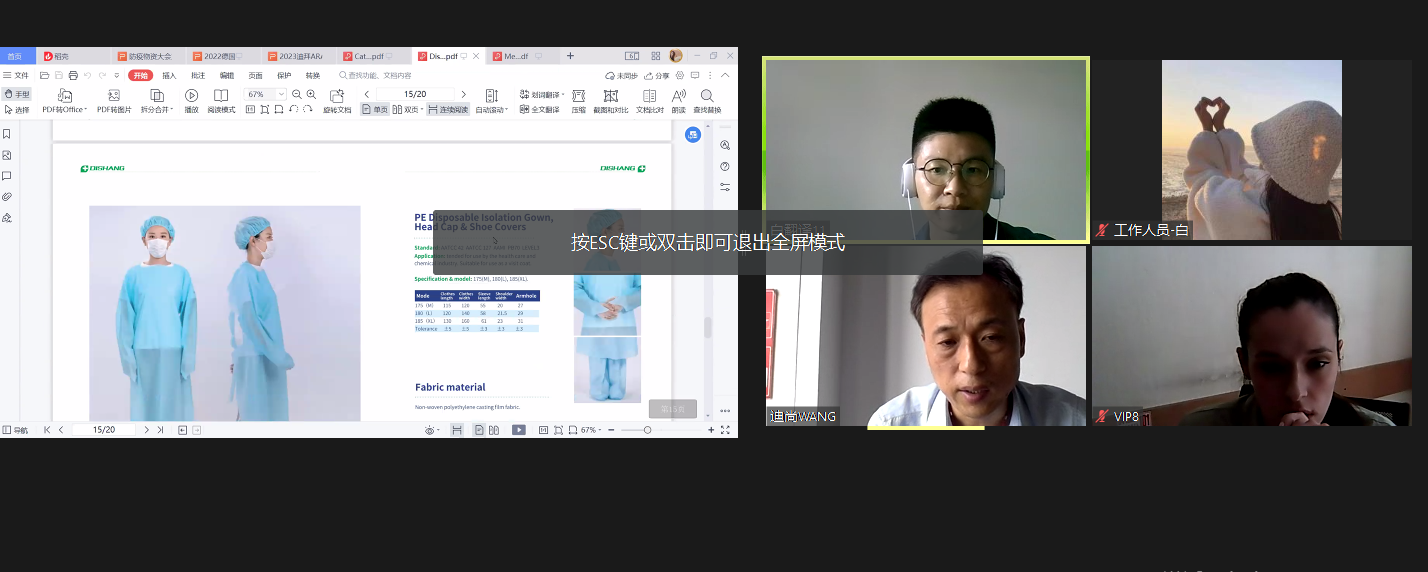Click 压缩 compress tool
Image resolution: width=1428 pixels, height=572 pixels.
pyautogui.click(x=578, y=101)
